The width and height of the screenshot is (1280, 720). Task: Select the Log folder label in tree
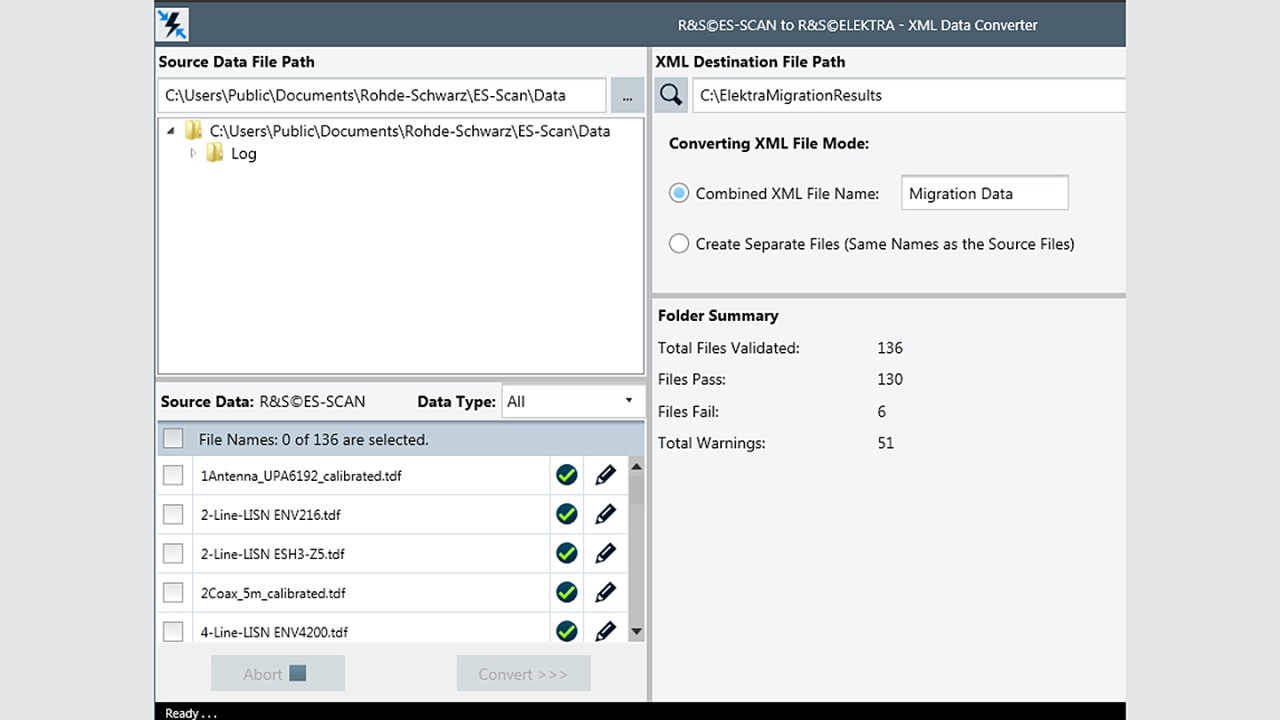click(x=244, y=153)
